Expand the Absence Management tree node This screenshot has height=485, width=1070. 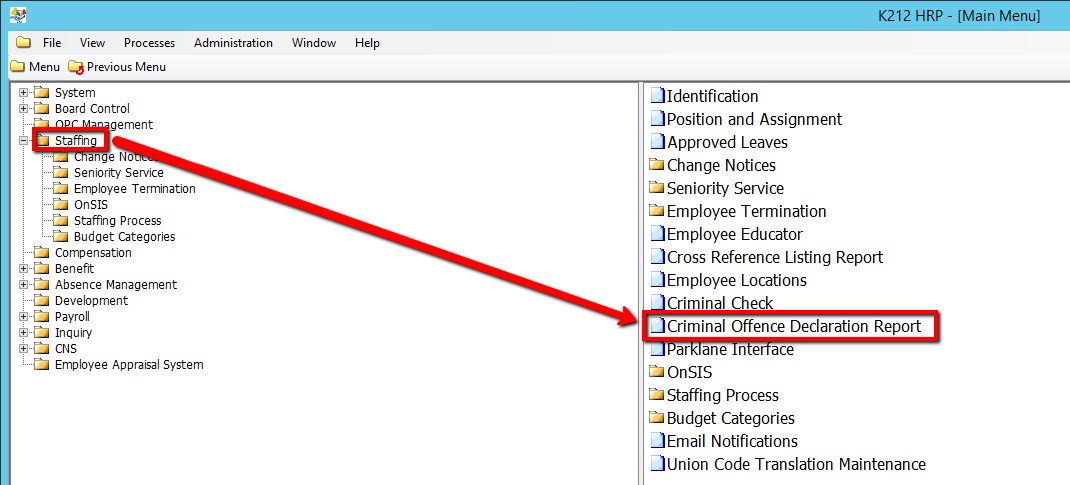24,285
